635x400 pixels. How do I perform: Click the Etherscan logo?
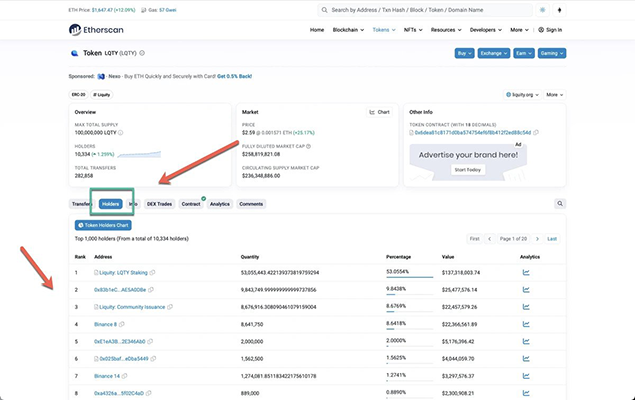click(96, 30)
